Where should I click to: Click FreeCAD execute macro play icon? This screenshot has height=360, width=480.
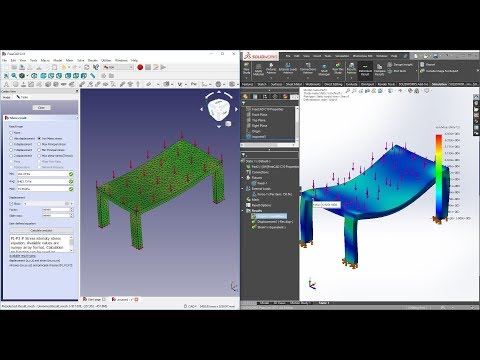point(163,67)
